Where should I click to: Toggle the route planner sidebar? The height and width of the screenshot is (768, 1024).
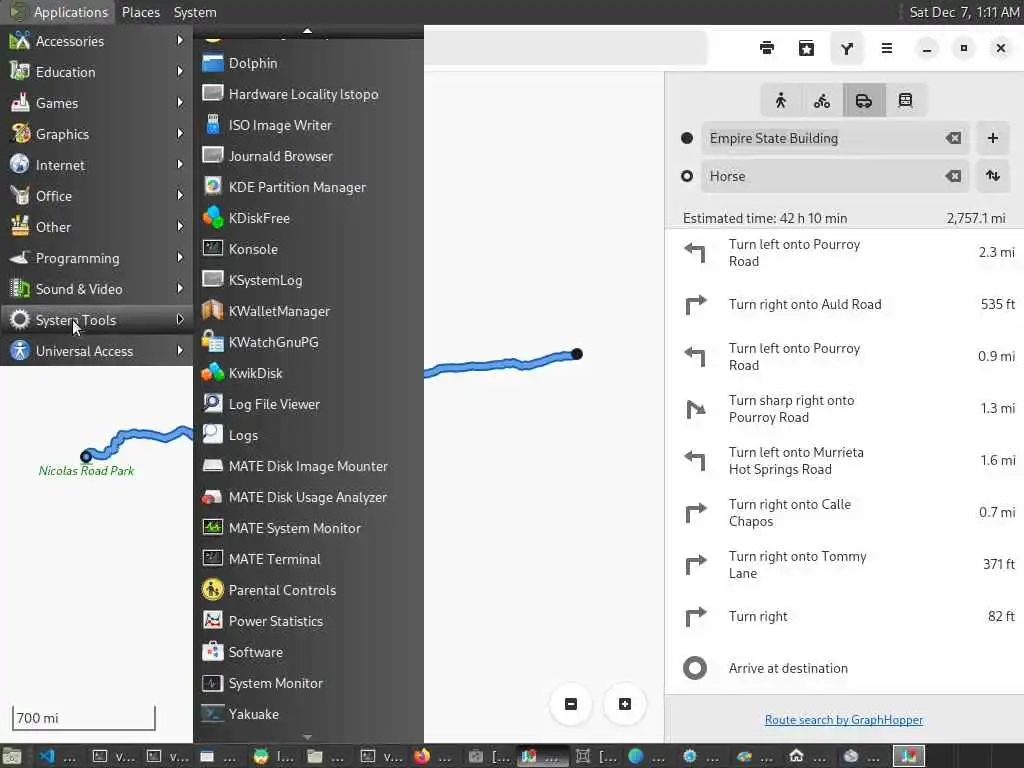(847, 48)
